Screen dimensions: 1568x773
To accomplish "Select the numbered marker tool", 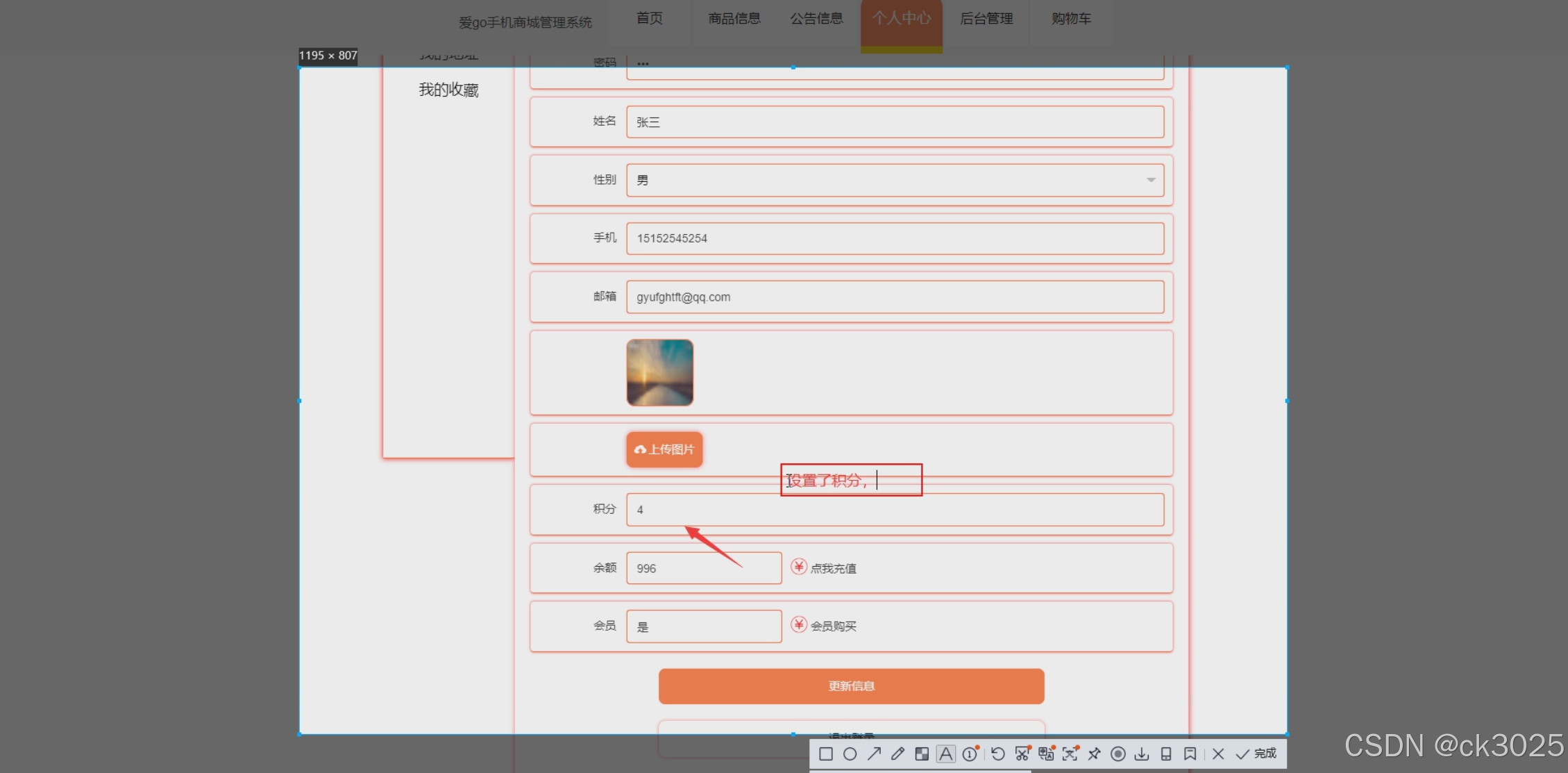I will 970,754.
